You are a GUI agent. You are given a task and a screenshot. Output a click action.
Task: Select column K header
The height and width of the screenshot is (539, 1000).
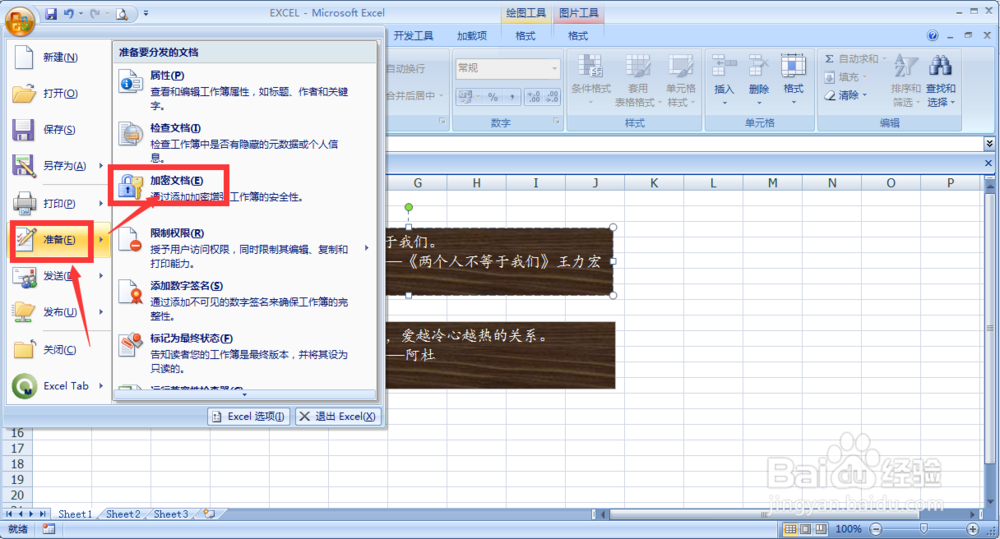click(654, 183)
